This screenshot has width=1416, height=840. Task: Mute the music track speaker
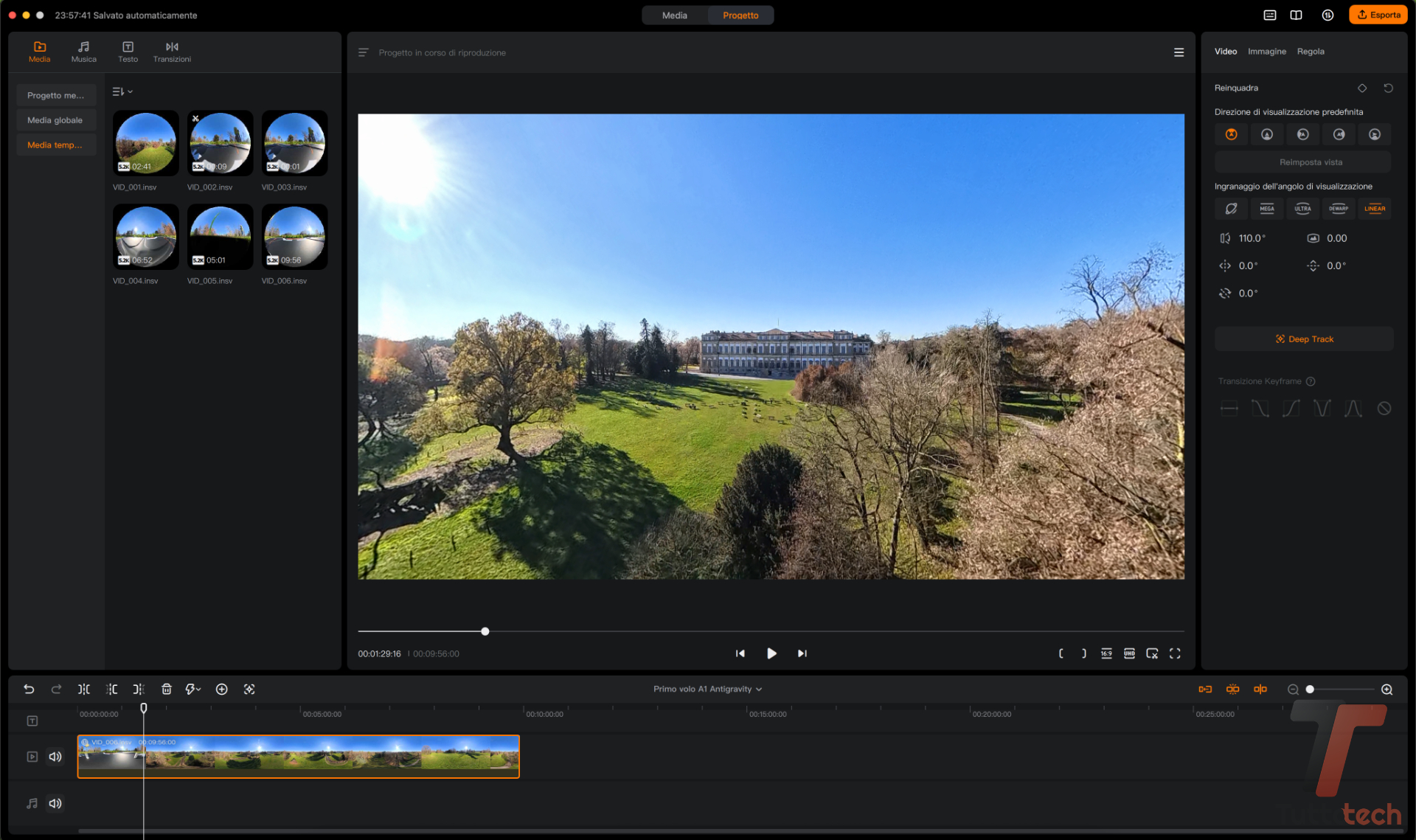pyautogui.click(x=55, y=803)
